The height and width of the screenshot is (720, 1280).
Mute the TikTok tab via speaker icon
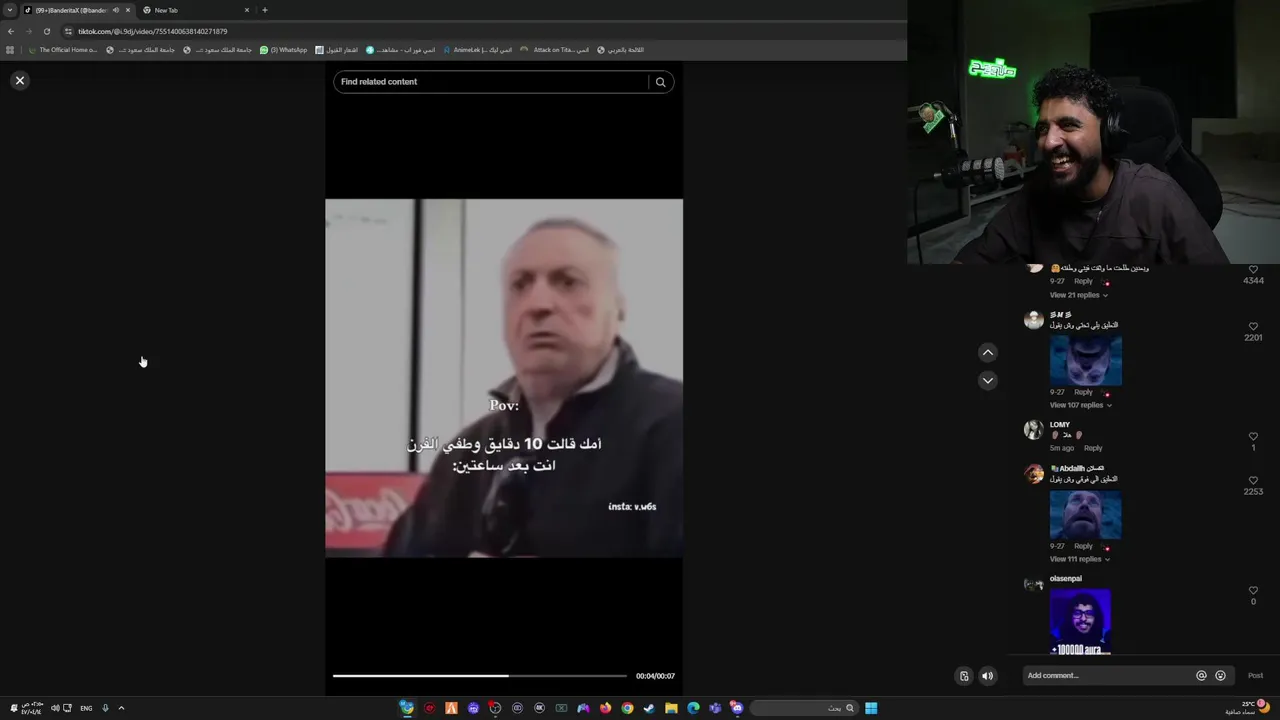point(116,10)
